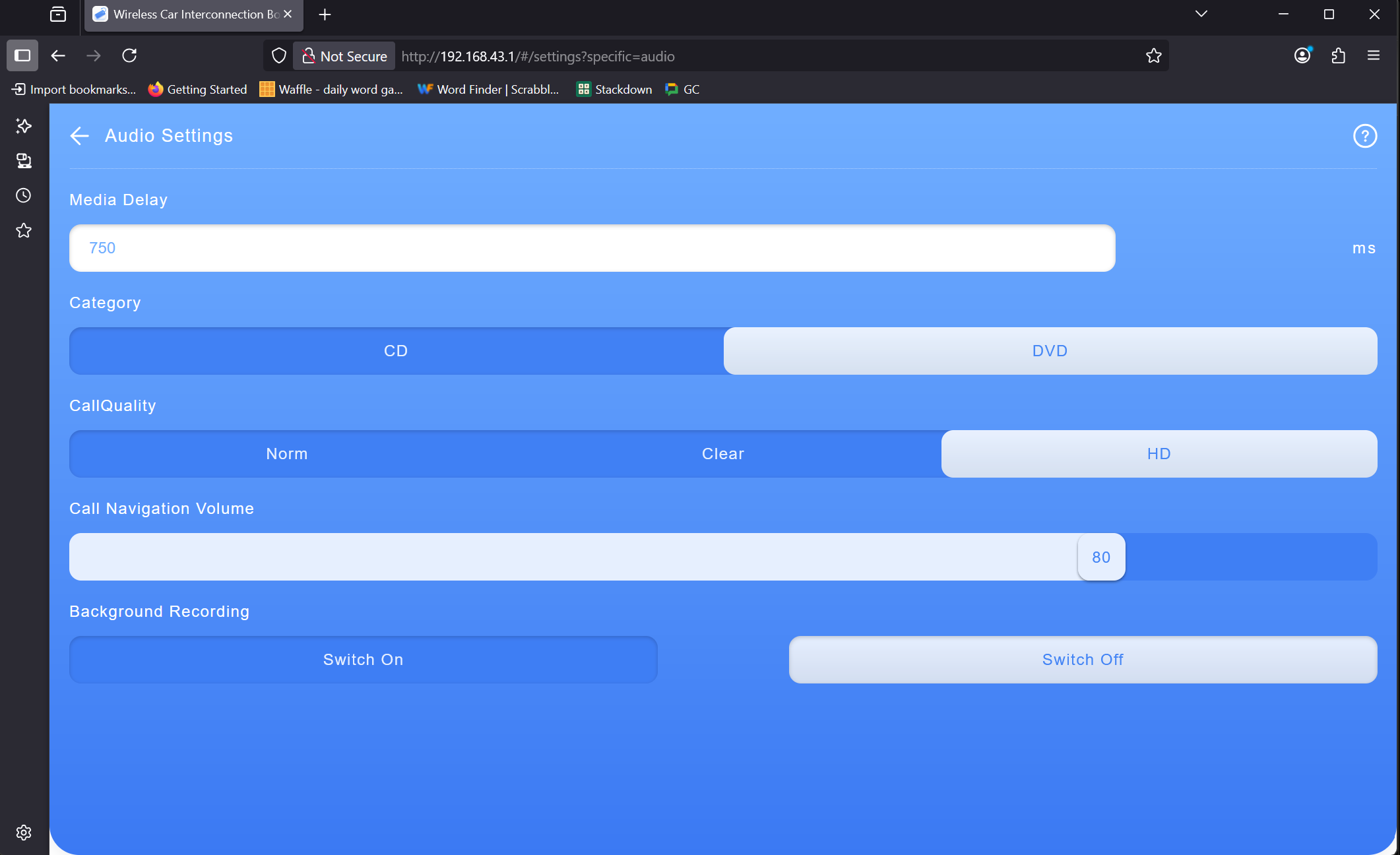Expand the list all tabs chevron
The image size is (1400, 855).
pos(1201,14)
